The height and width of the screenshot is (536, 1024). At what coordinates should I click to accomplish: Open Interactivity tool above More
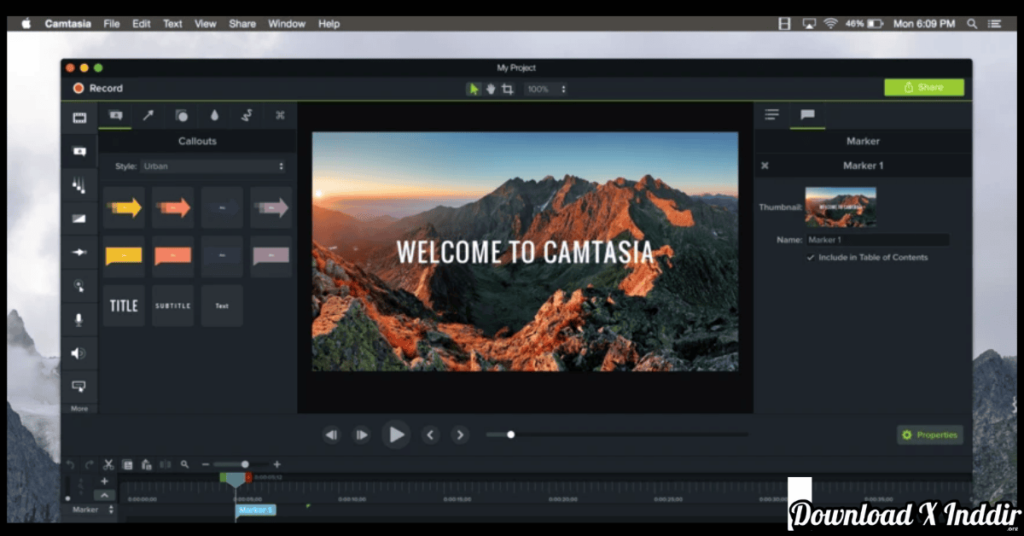click(78, 386)
